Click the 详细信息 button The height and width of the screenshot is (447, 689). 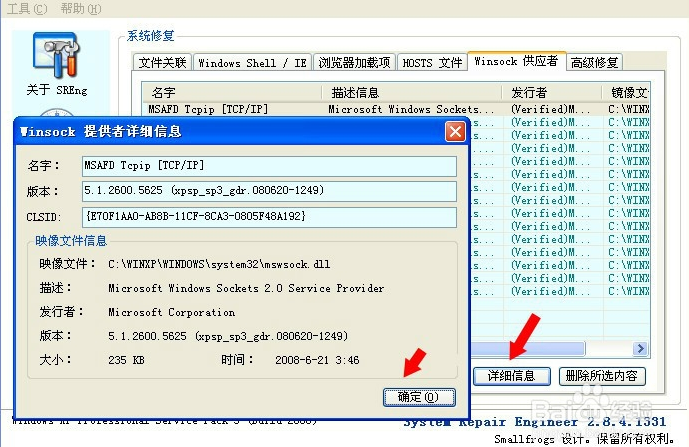[x=511, y=376]
